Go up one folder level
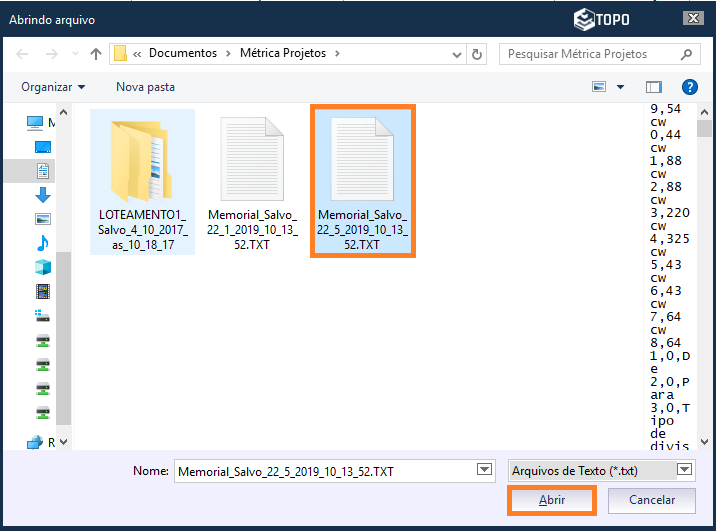716x531 pixels. point(96,54)
